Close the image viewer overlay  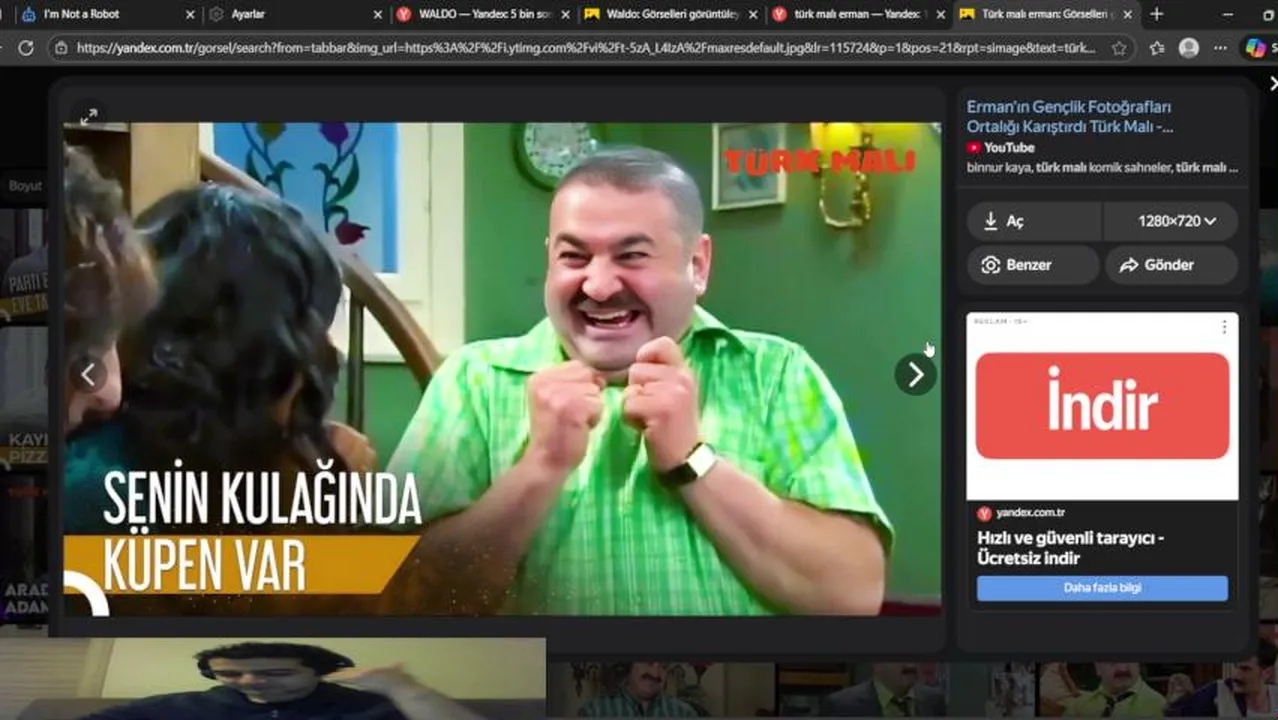(1273, 85)
